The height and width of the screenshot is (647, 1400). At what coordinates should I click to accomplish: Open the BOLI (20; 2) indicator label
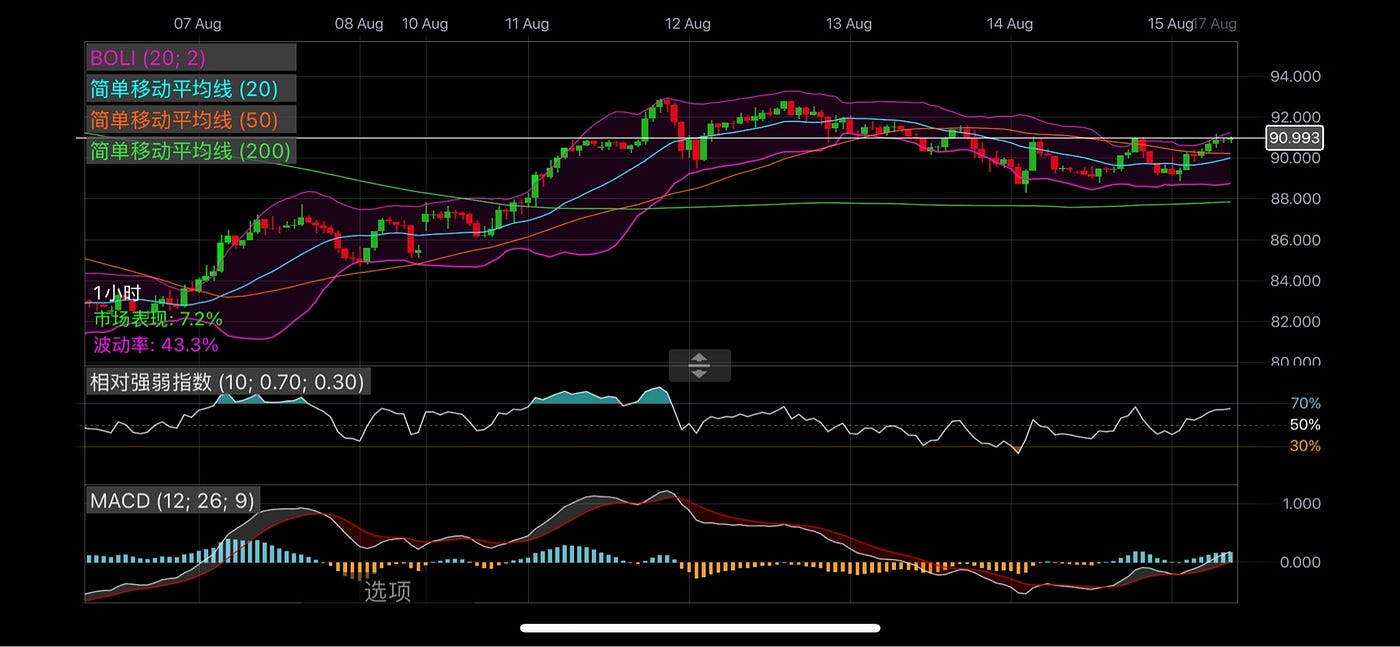(x=191, y=57)
